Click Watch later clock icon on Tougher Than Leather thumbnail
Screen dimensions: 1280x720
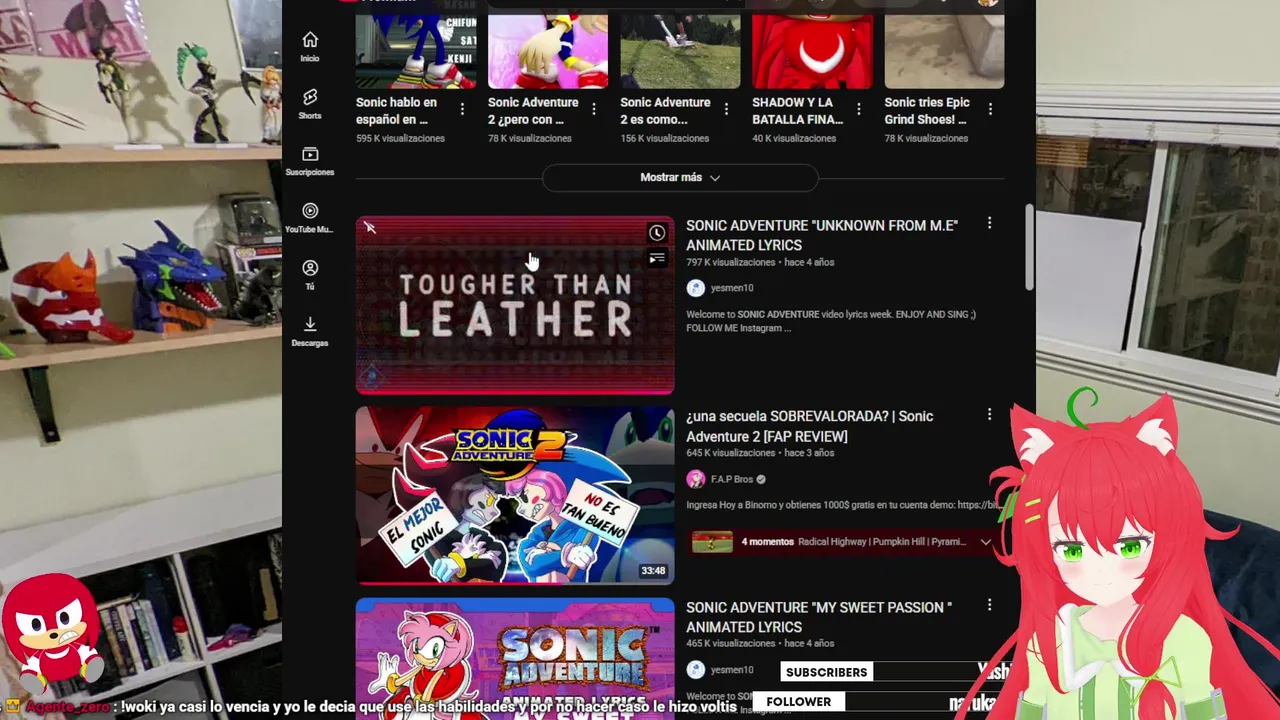[657, 233]
